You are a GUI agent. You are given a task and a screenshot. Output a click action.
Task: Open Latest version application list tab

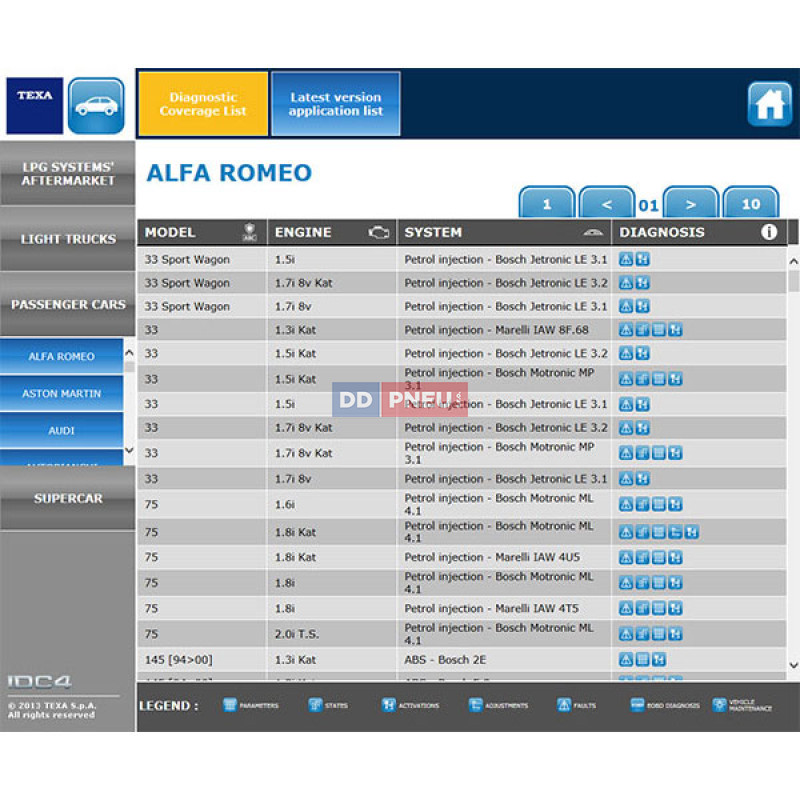pos(336,104)
